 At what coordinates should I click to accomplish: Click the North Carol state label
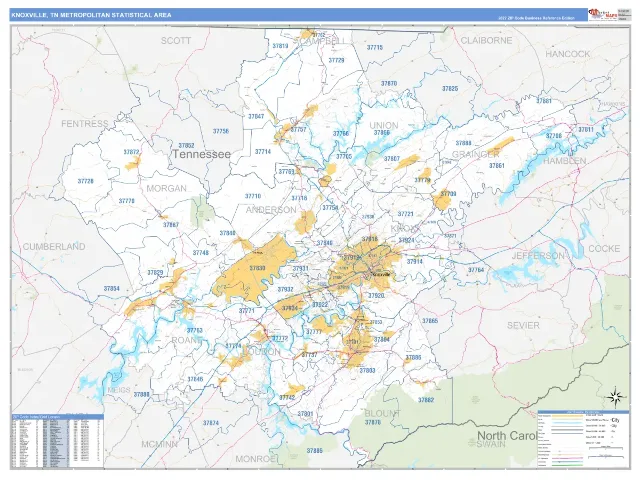507,436
